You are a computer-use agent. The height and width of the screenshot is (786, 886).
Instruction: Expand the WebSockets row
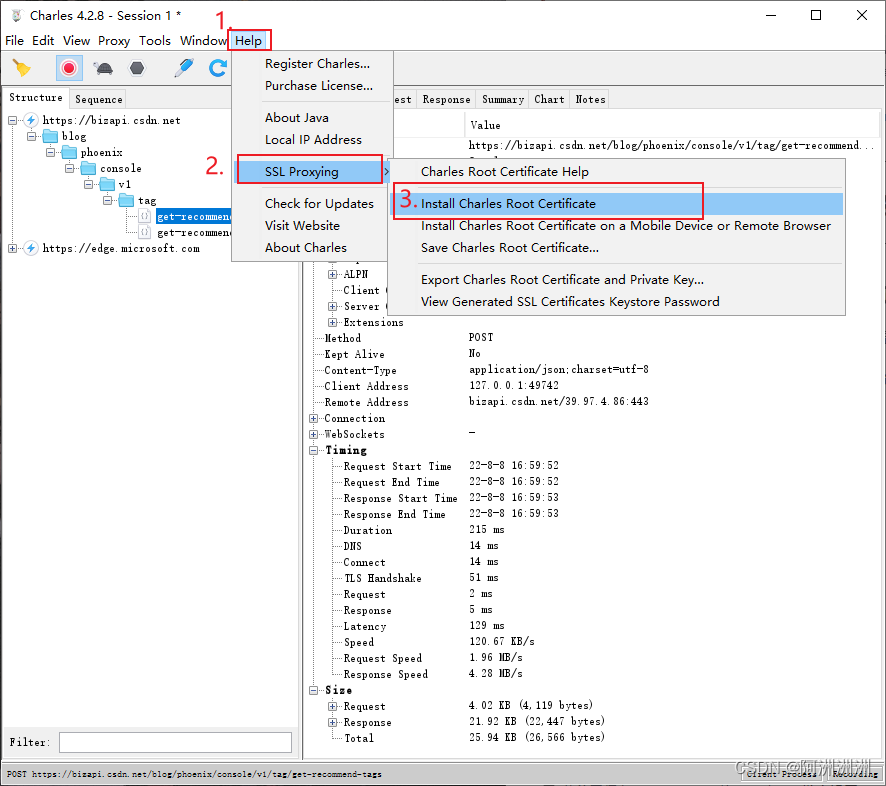coord(314,435)
